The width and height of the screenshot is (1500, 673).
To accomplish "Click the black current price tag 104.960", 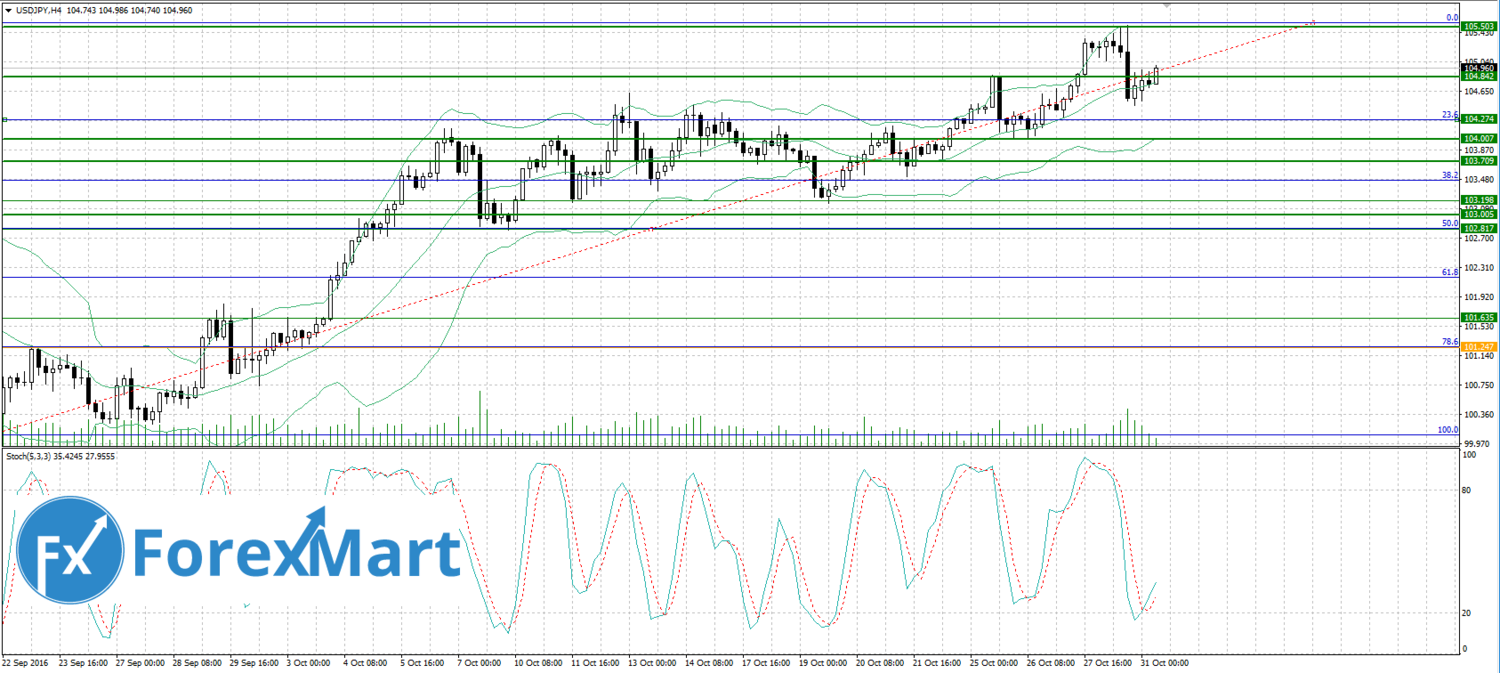I will [1478, 68].
